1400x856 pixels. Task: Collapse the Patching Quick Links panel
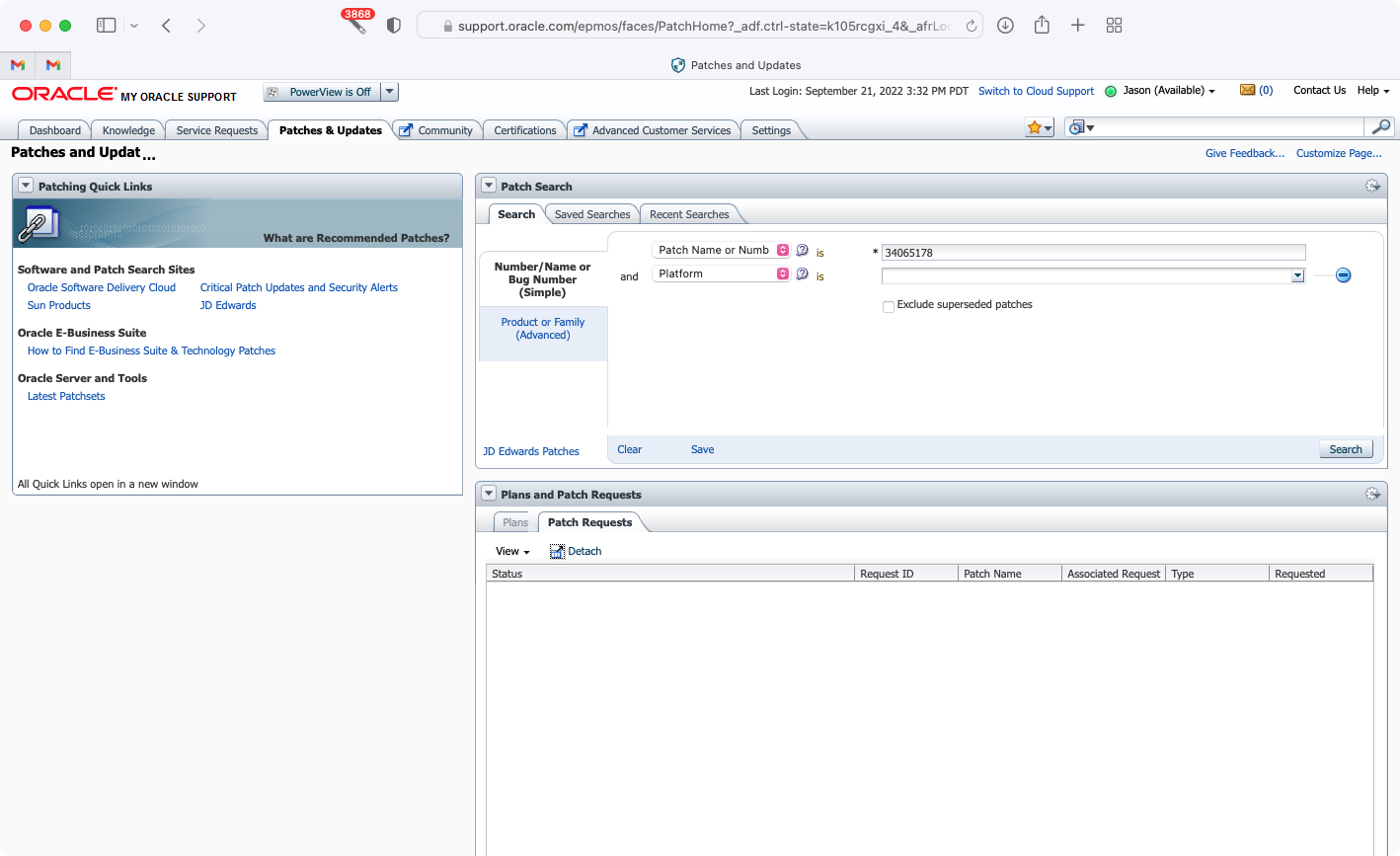tap(26, 186)
